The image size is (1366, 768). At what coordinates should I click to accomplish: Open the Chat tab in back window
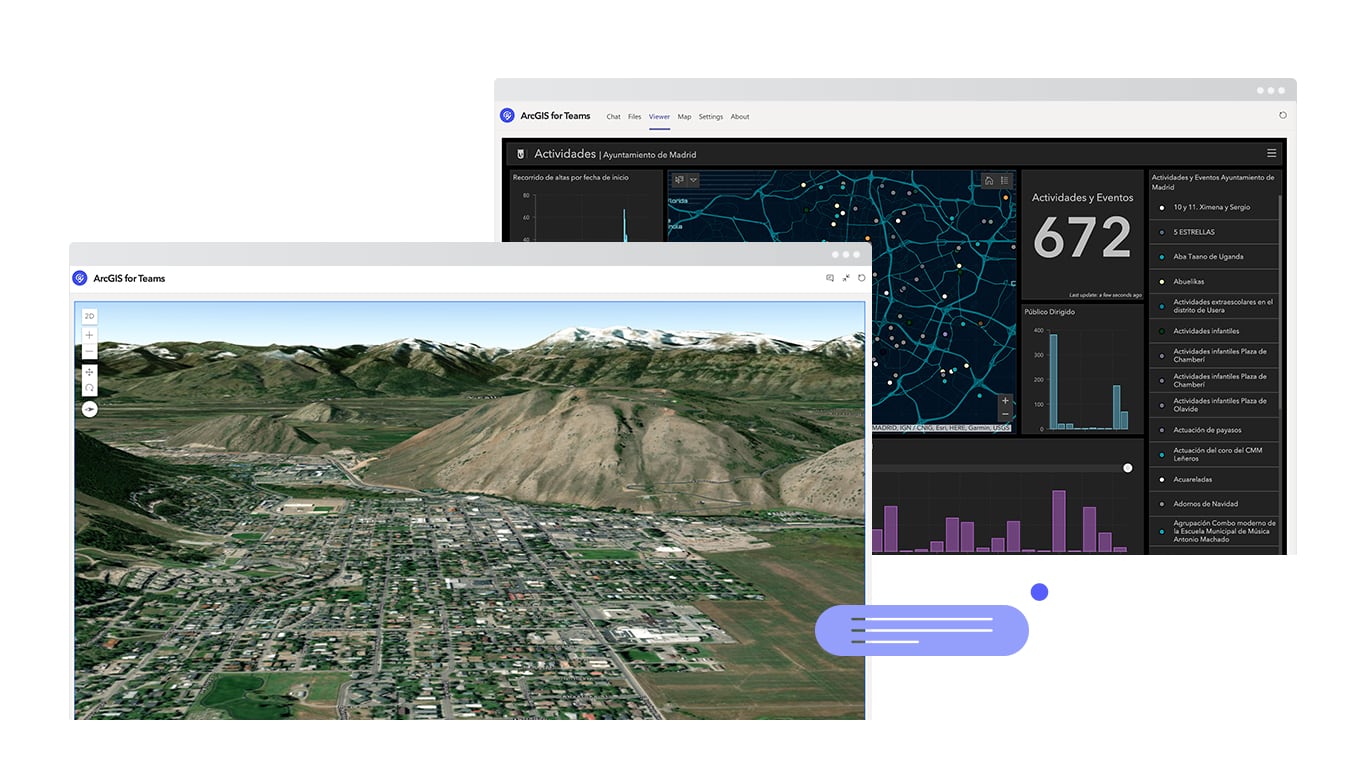coord(613,117)
